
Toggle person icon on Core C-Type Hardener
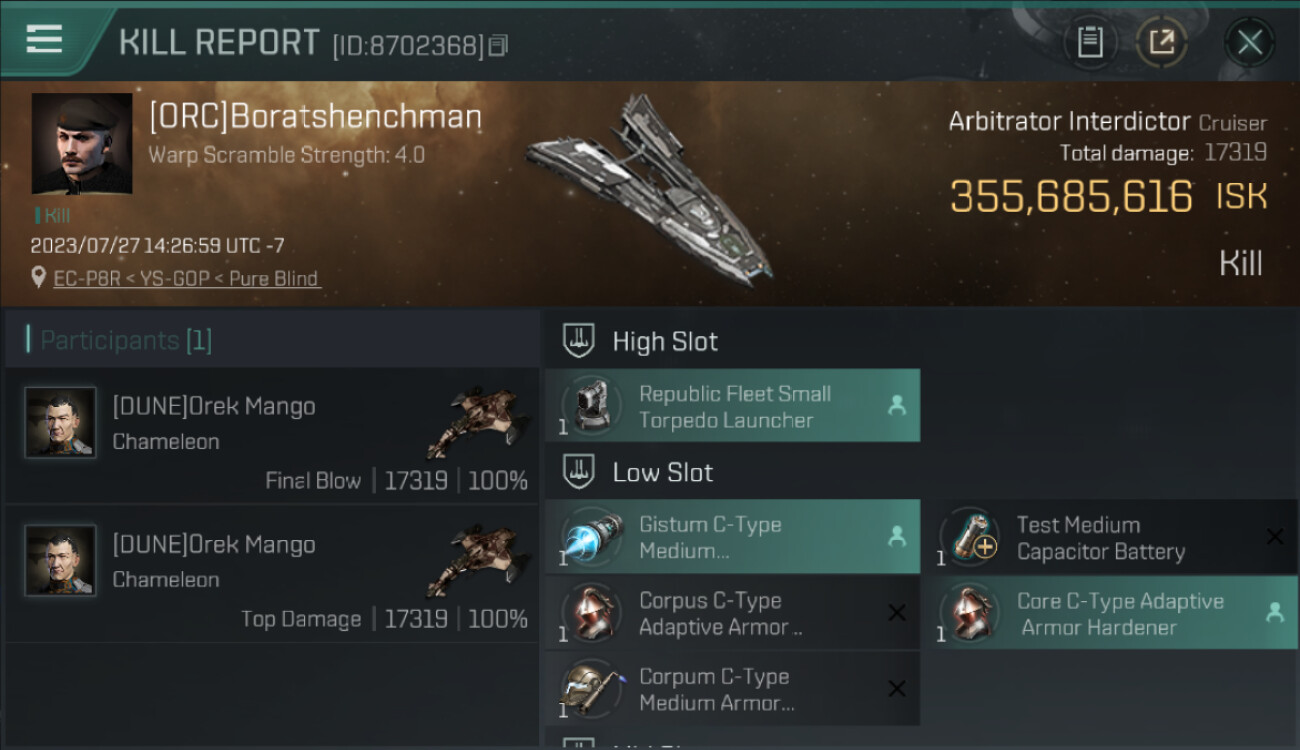[x=1274, y=613]
